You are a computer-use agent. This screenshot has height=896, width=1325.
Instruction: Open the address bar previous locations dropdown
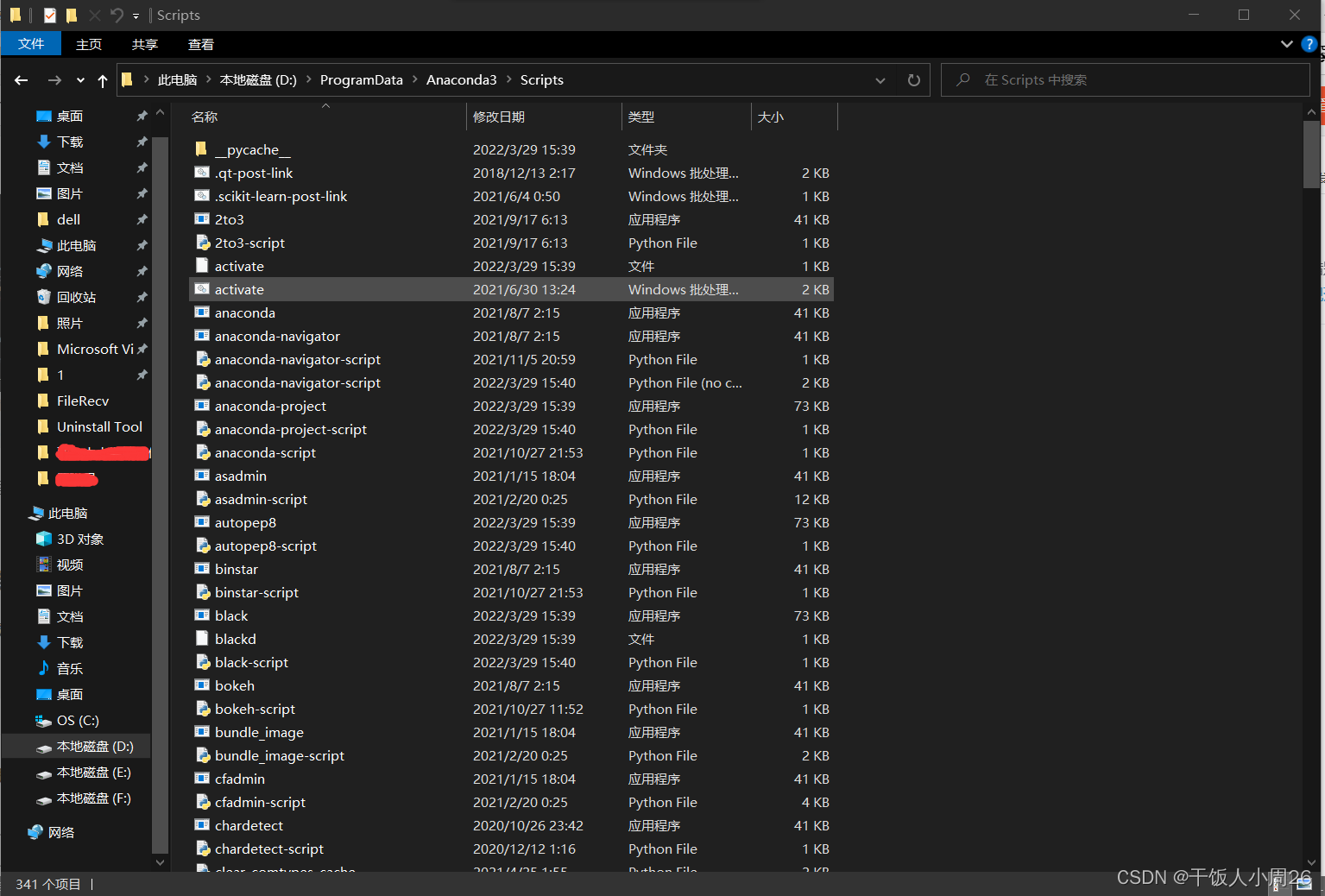coord(880,80)
